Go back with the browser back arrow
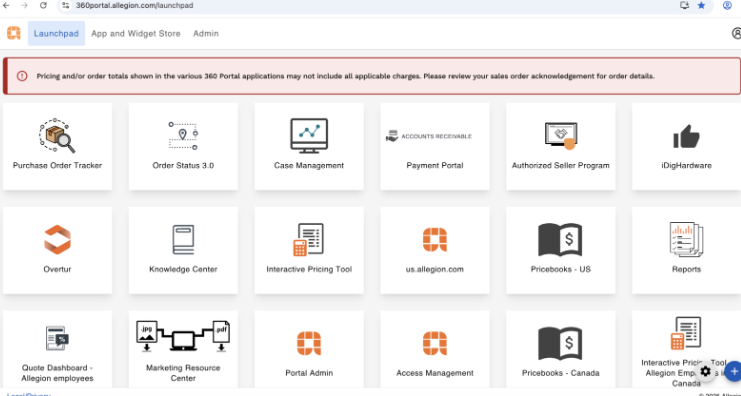 pos(6,5)
